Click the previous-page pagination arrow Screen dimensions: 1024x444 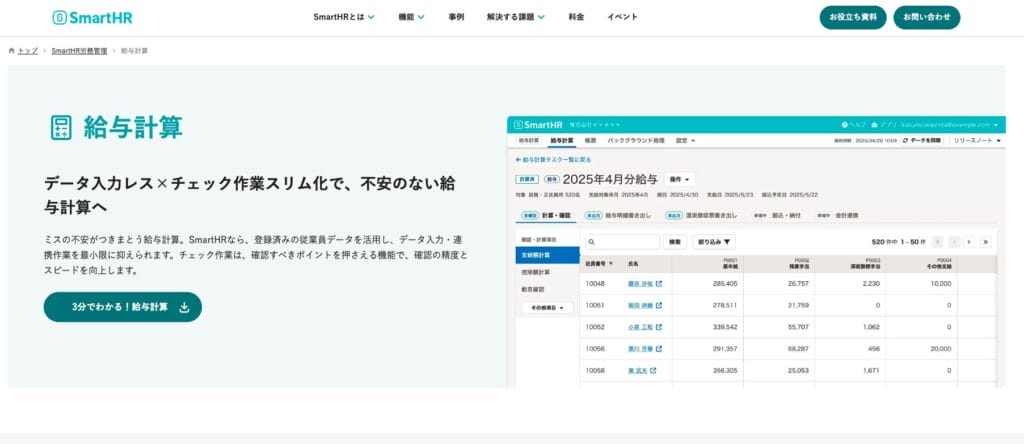(x=954, y=242)
